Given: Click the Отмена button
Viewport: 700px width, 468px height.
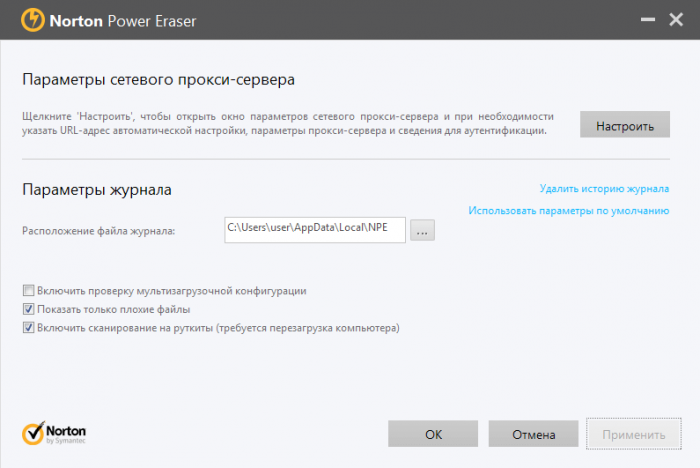Looking at the screenshot, I should pos(533,434).
